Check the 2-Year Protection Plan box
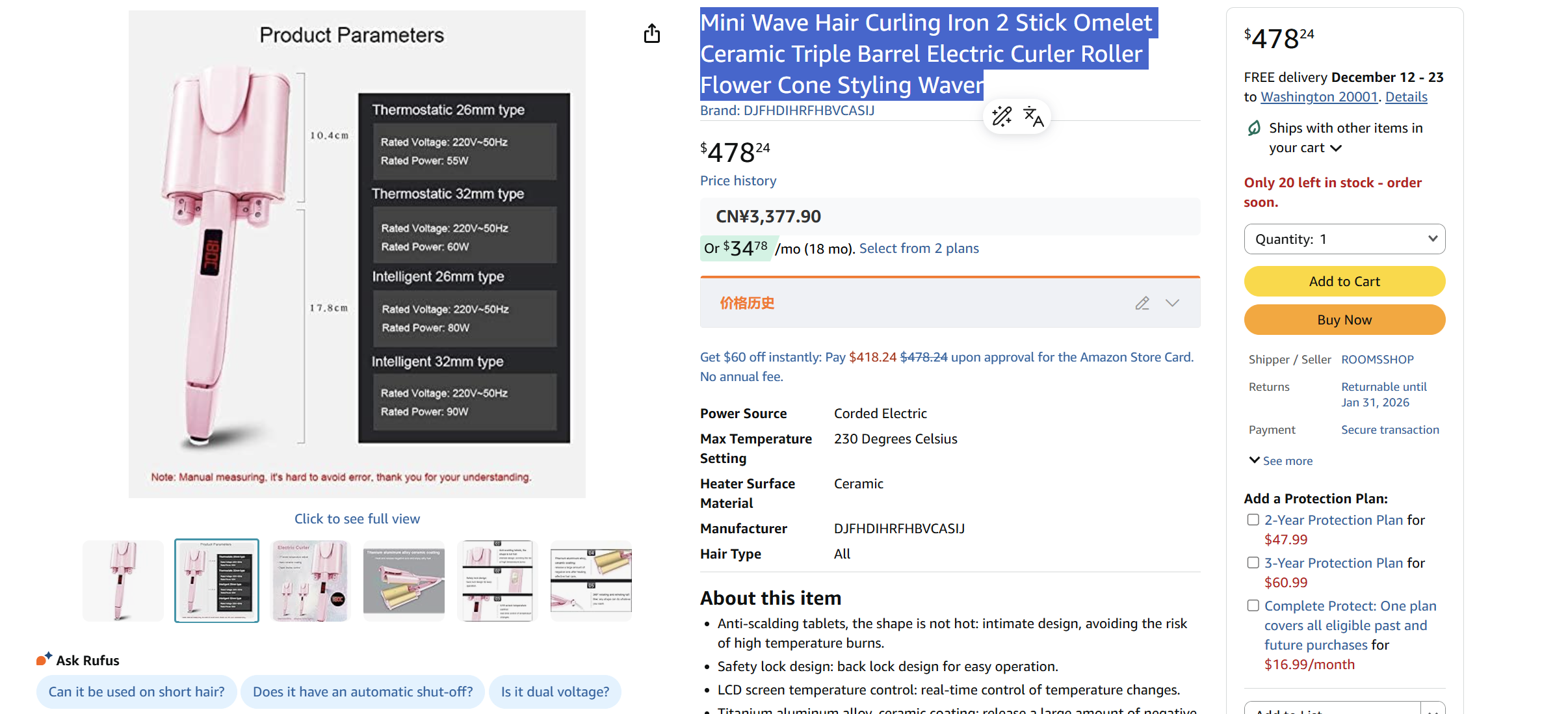 1253,520
